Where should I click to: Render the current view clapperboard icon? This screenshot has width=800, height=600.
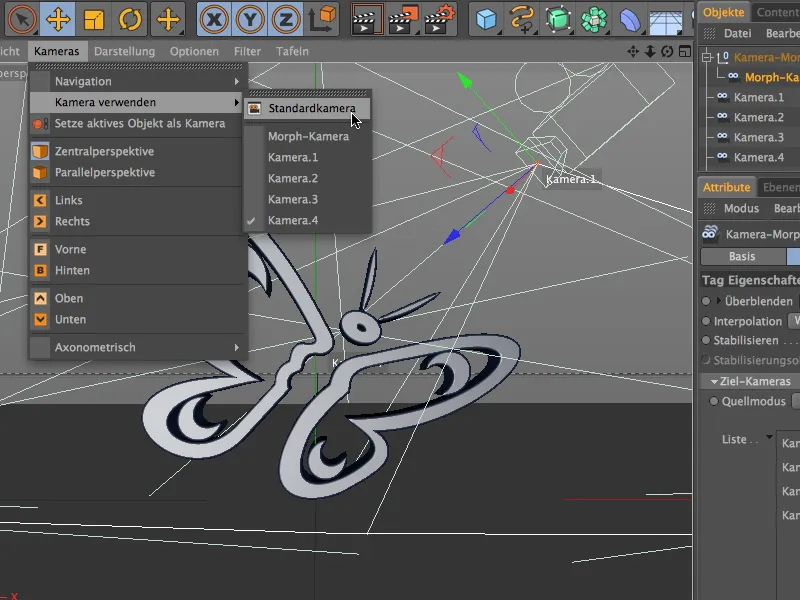[367, 19]
